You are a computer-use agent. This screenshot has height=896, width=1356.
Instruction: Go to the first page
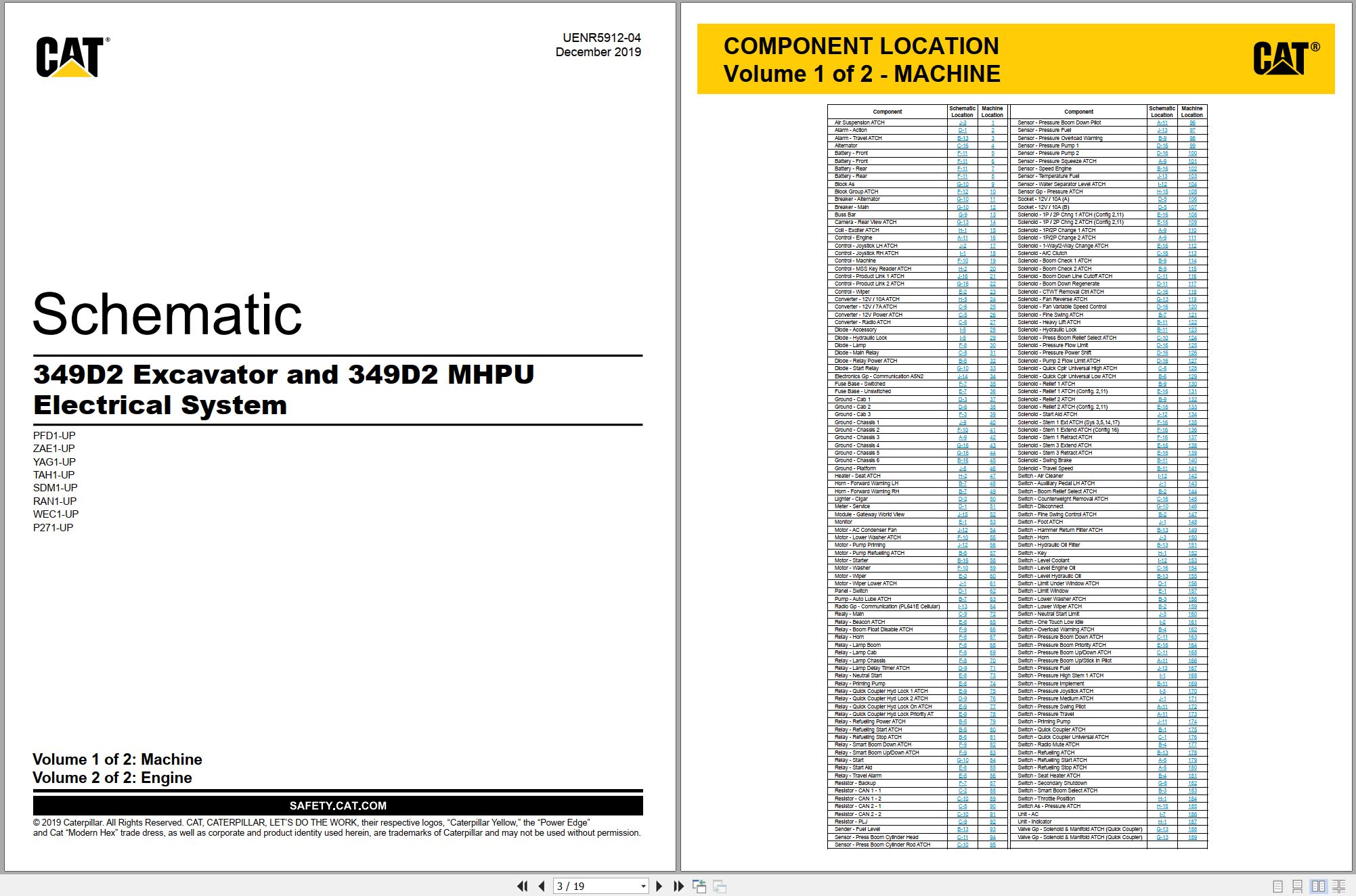coord(522,886)
